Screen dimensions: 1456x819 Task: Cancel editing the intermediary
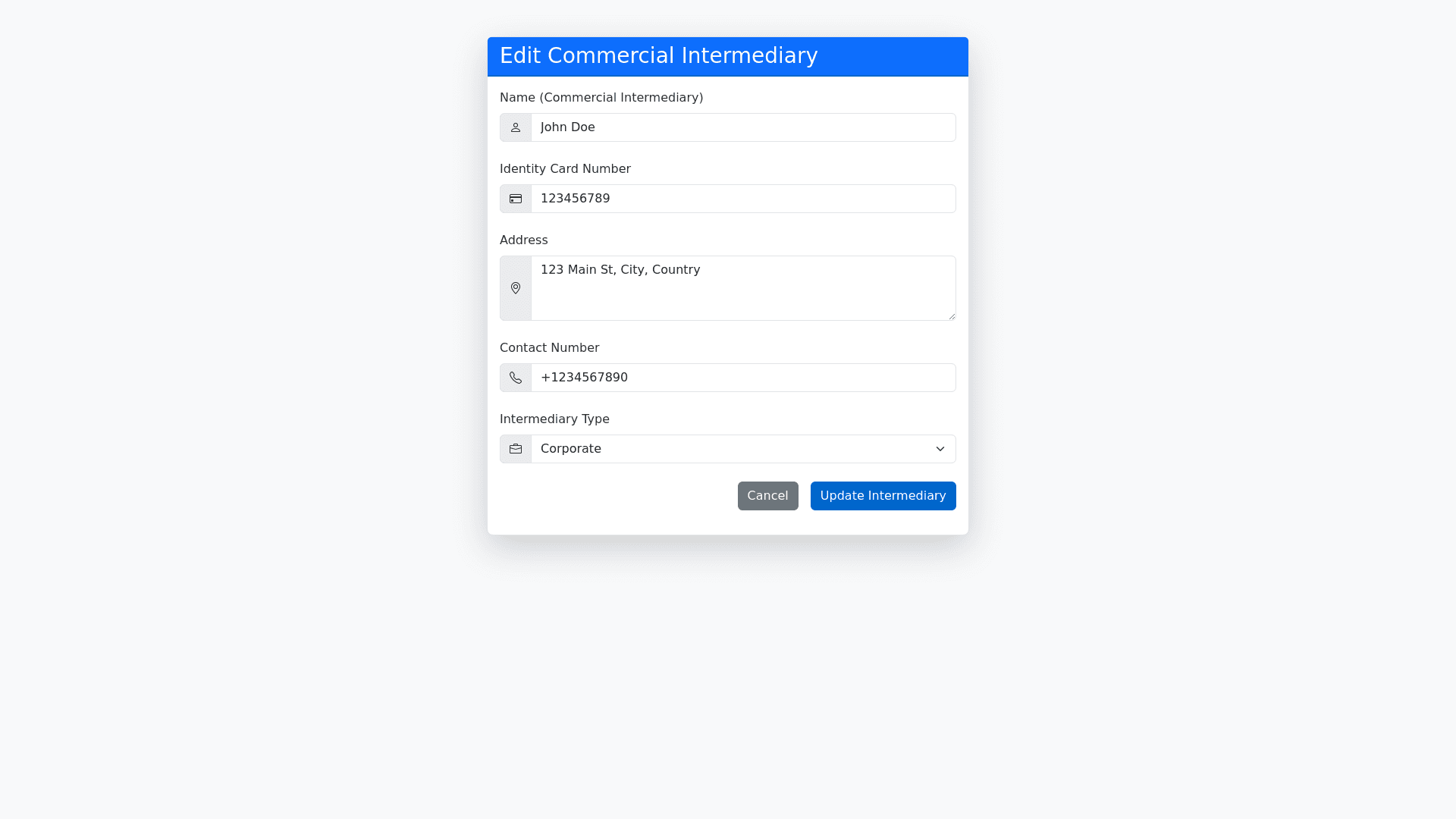pyautogui.click(x=767, y=496)
